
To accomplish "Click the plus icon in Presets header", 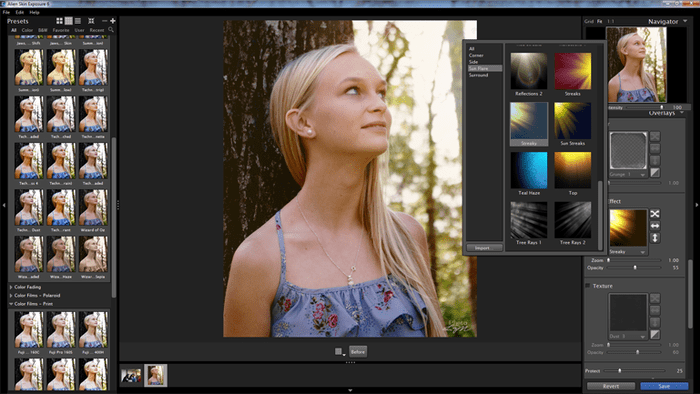I will click(x=112, y=21).
